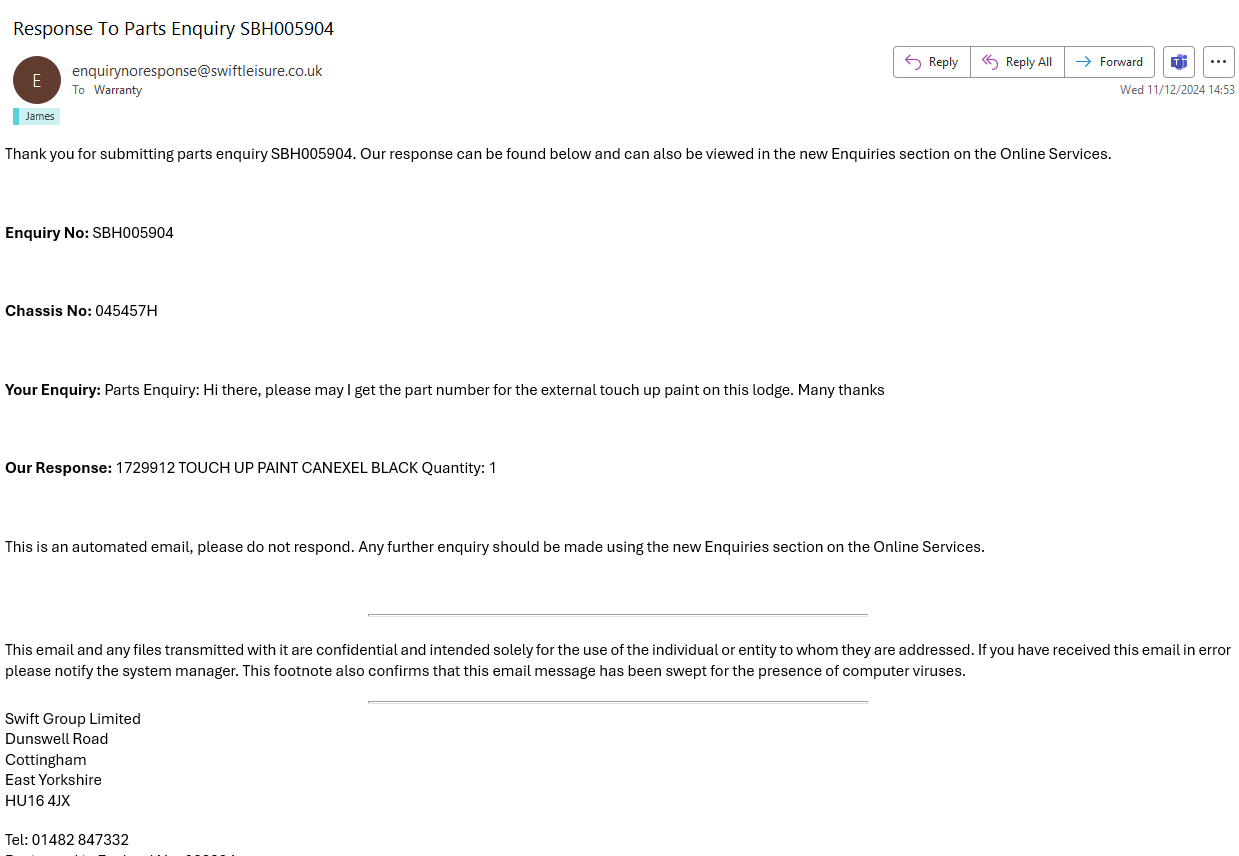Click the Reply button
Viewport: 1239px width, 856px height.
point(931,62)
